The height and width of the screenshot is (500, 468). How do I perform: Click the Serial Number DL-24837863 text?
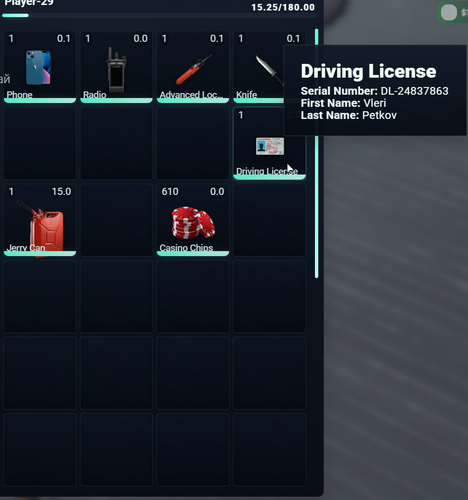click(x=374, y=91)
